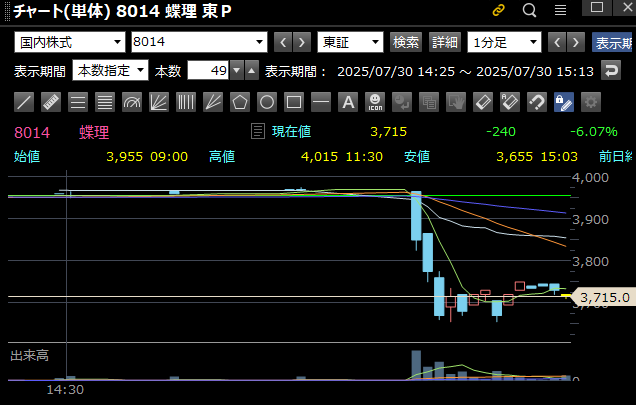
Task: Toggle the drawing lock pencil button
Action: point(564,102)
